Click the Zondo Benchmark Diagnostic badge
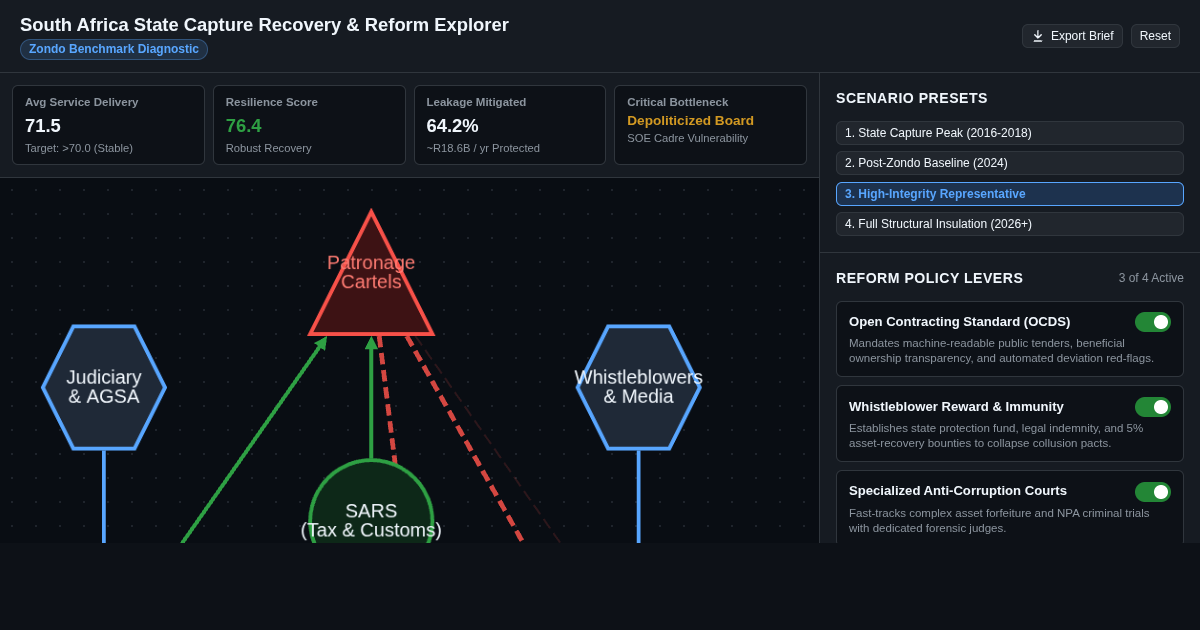The width and height of the screenshot is (1200, 630). click(114, 49)
